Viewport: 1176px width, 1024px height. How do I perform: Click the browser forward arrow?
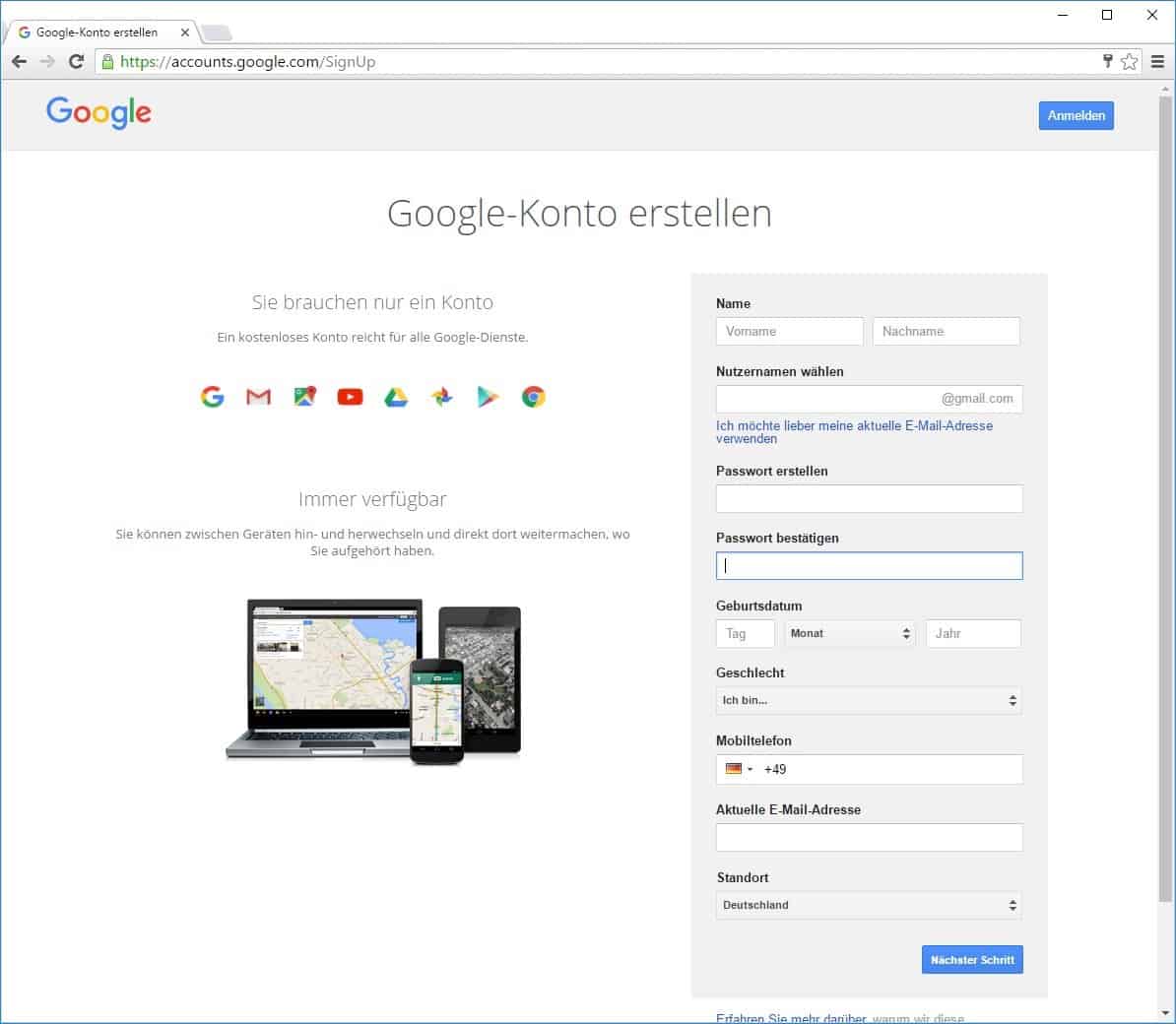pos(47,61)
